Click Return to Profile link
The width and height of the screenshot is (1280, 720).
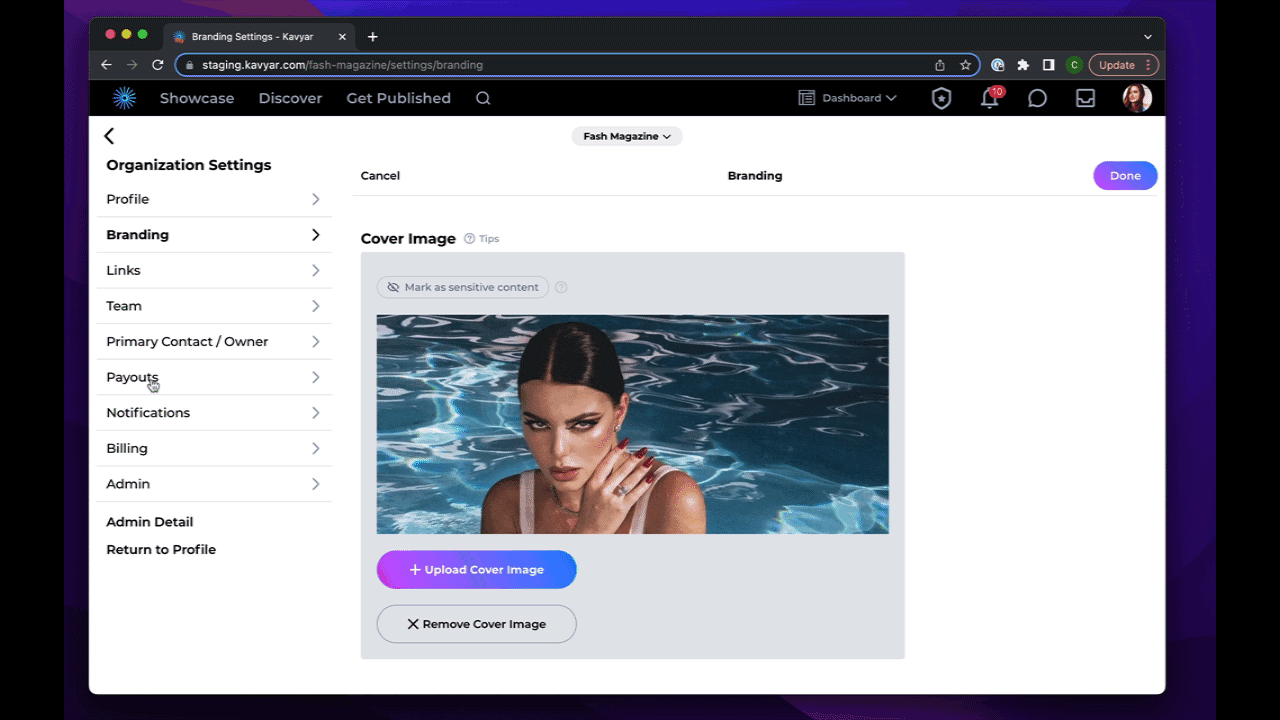pos(161,549)
